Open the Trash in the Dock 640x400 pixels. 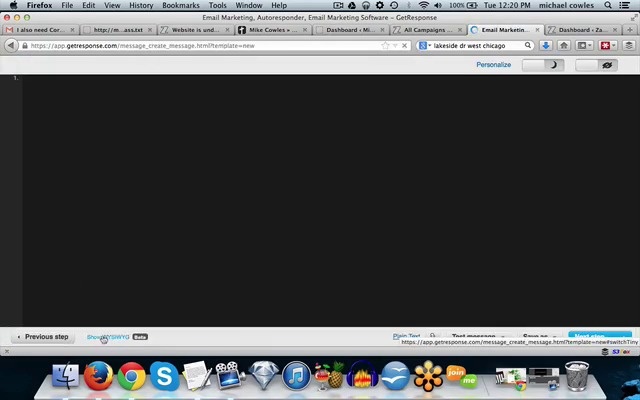pyautogui.click(x=577, y=376)
